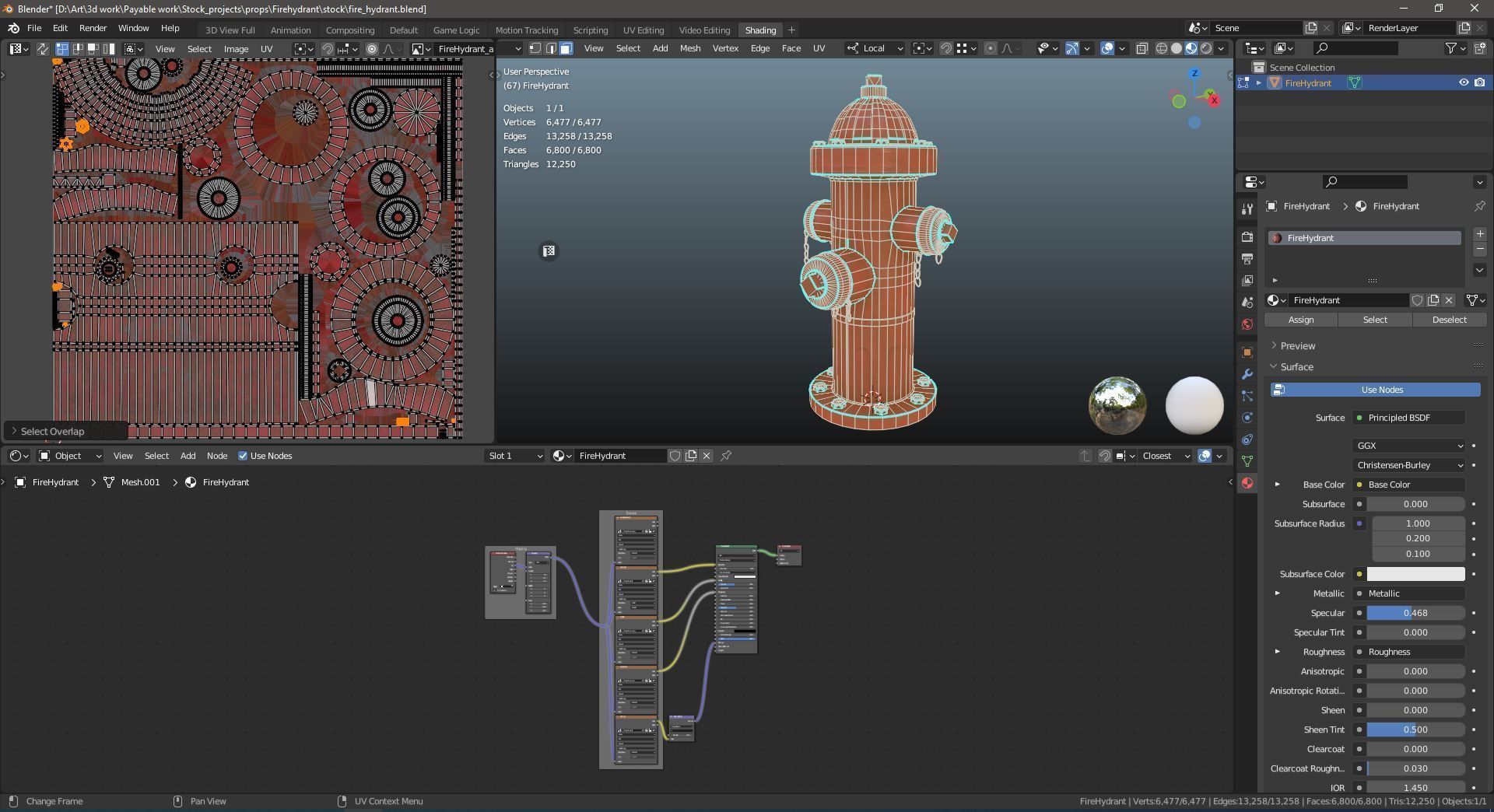Open Mesh menu in 3D viewport header
Image resolution: width=1494 pixels, height=812 pixels.
(690, 48)
